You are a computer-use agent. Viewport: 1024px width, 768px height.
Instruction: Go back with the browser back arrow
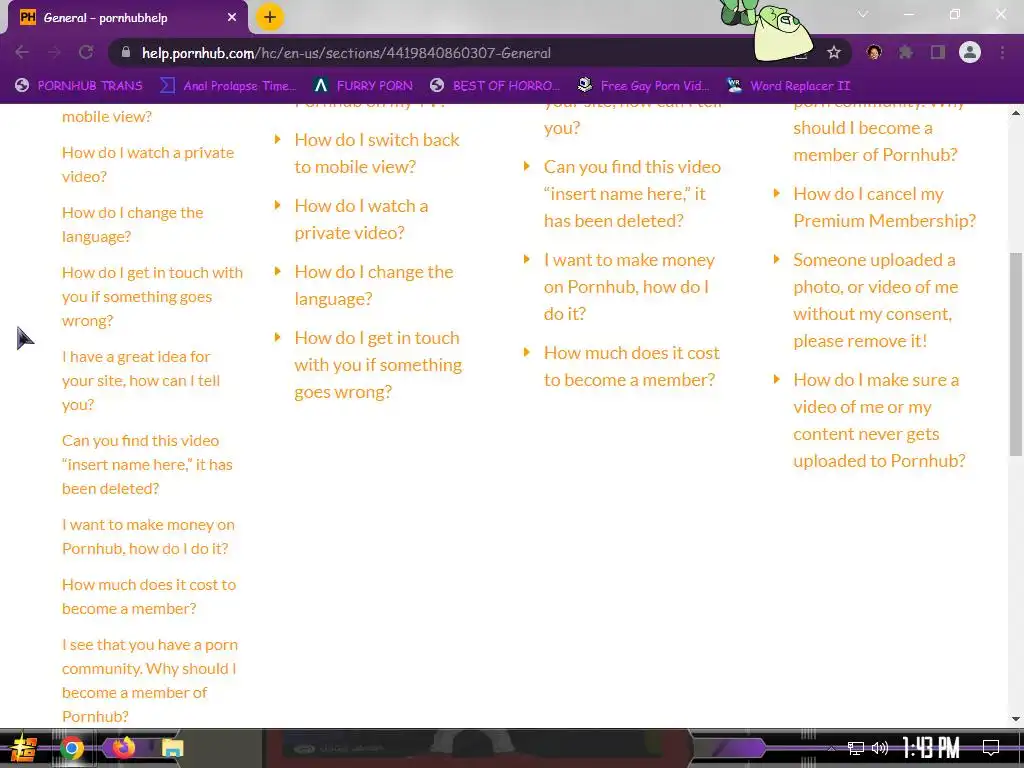click(22, 52)
